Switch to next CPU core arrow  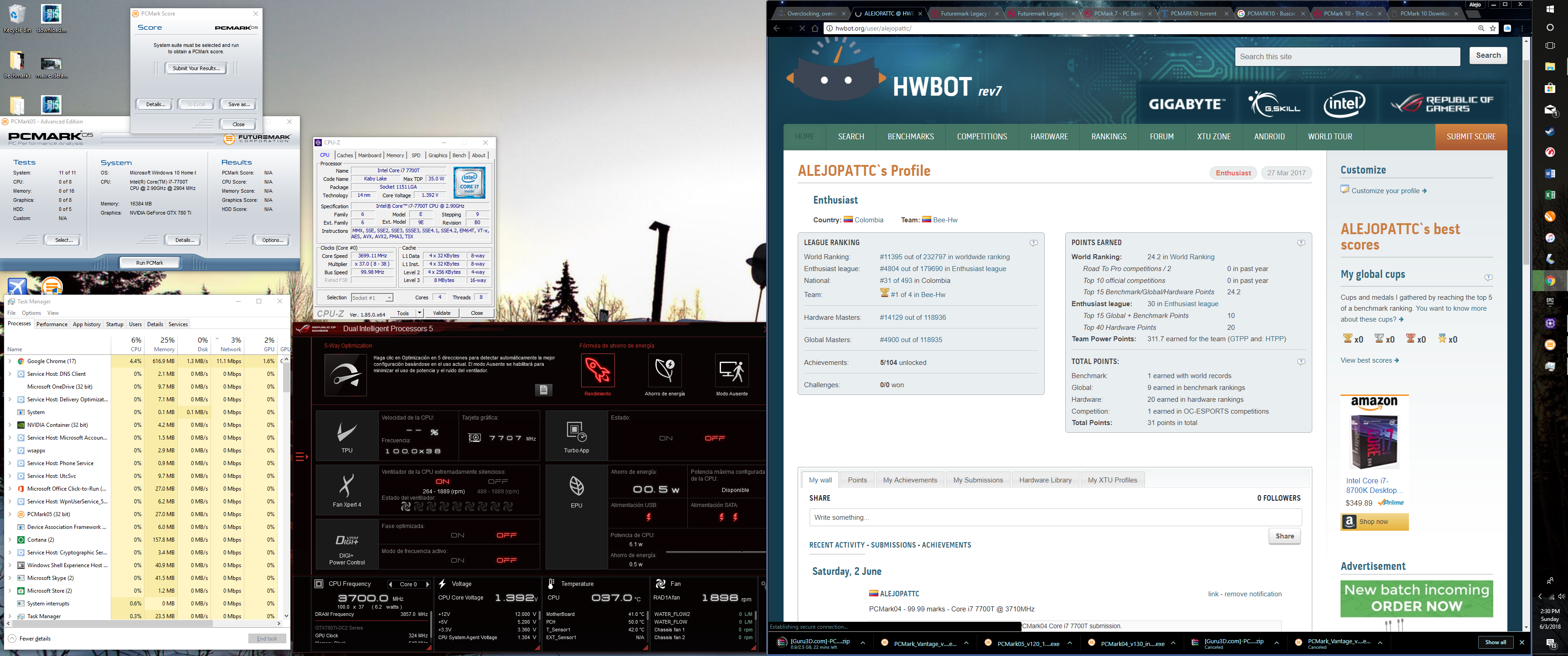tap(427, 585)
